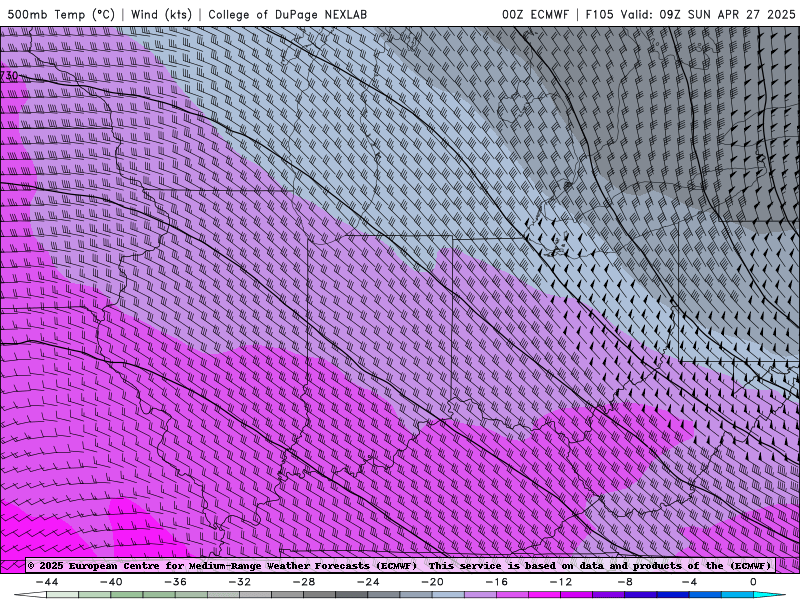Click the "-8" colorbar label

625,582
